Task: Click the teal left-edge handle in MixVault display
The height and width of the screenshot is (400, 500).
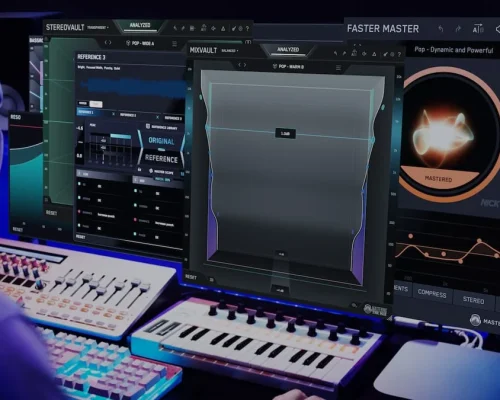Action: (x=201, y=97)
